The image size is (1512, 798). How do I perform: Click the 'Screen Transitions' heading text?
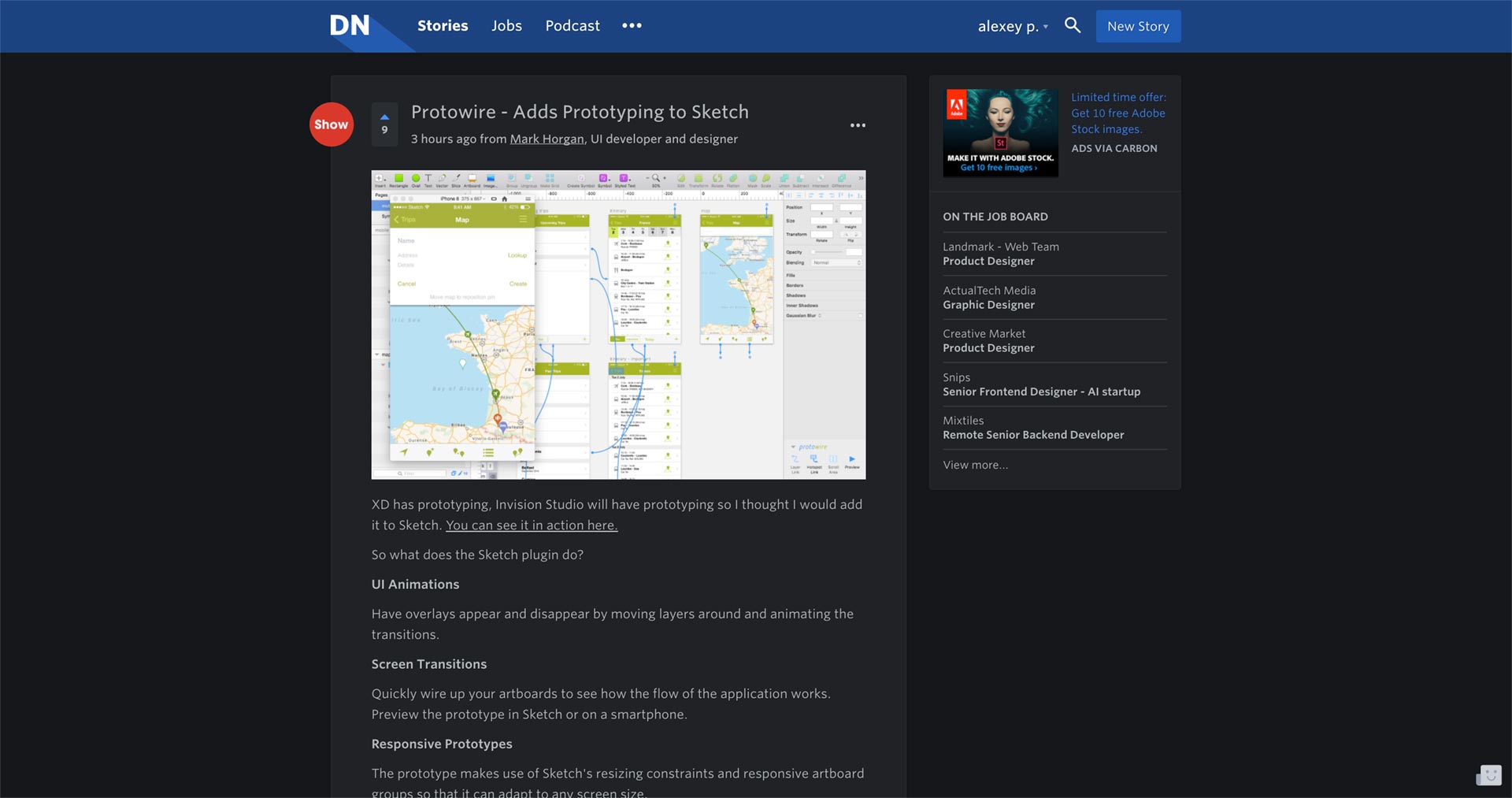click(x=429, y=664)
